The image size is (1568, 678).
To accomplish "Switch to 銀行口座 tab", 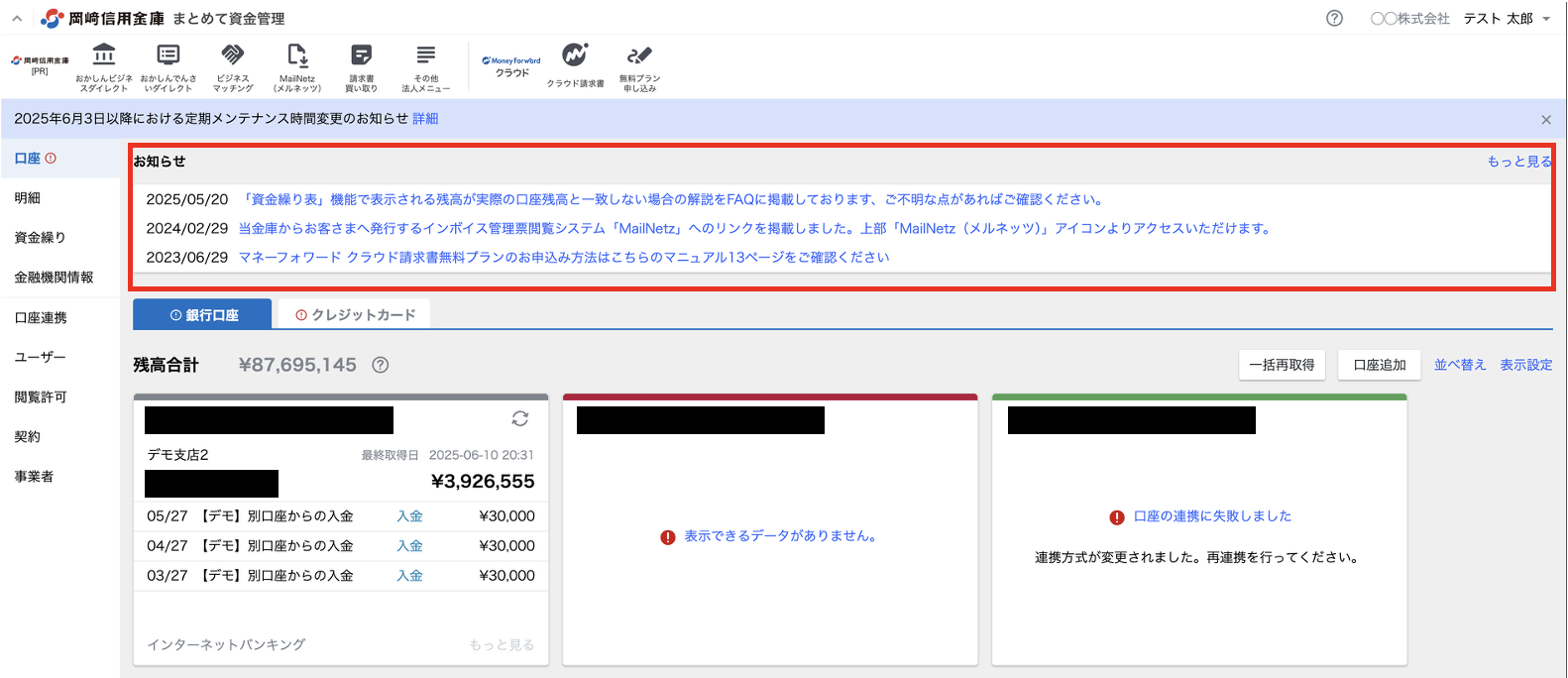I will coord(202,314).
